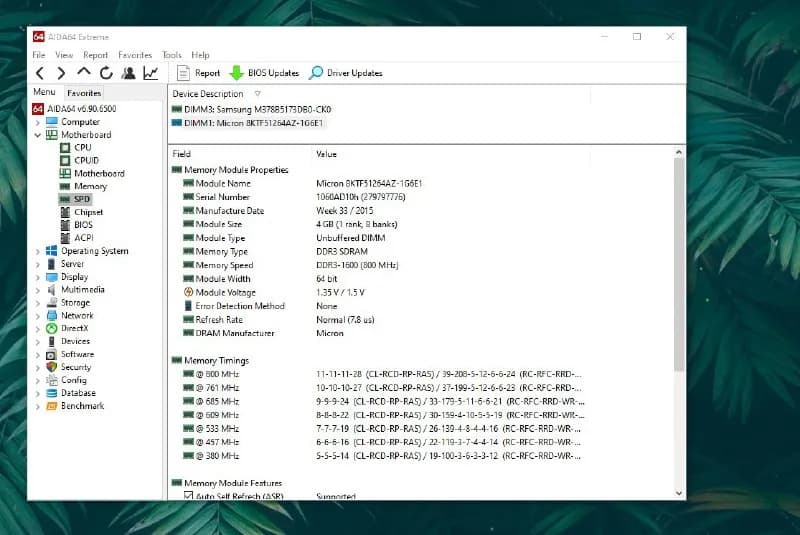Expand the Network tree node
This screenshot has width=800, height=535.
point(37,316)
